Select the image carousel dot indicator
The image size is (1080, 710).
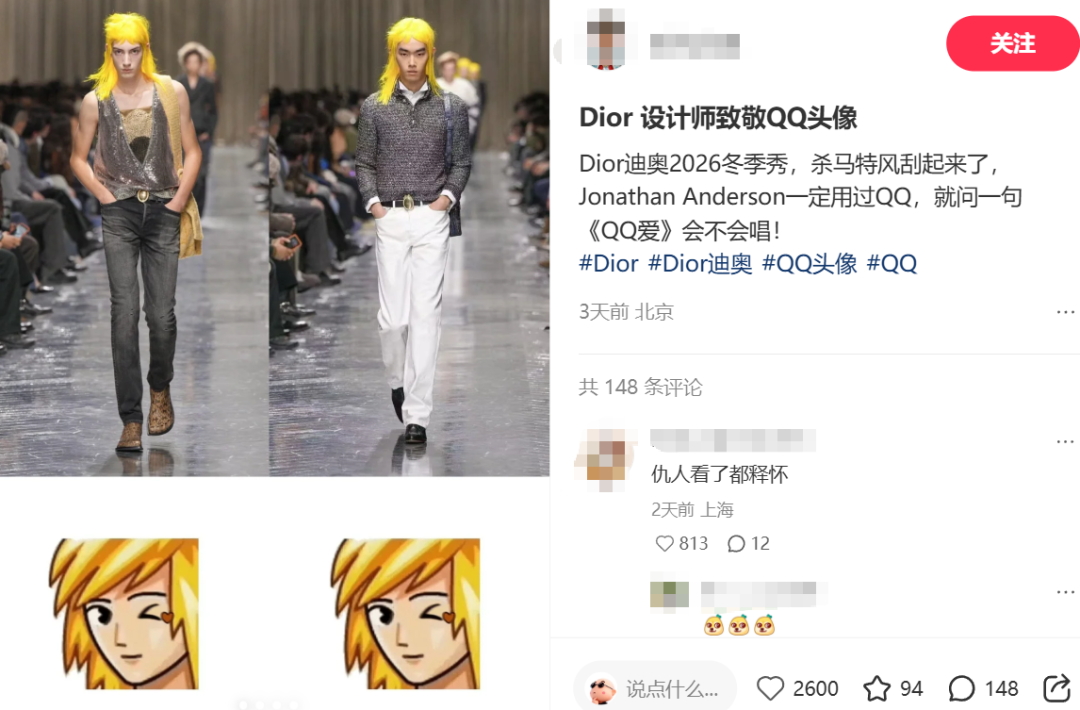click(x=269, y=704)
